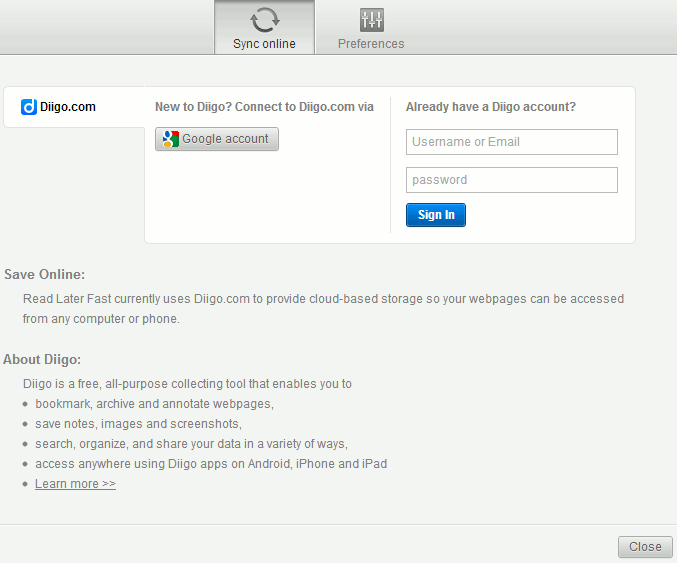The height and width of the screenshot is (563, 677).
Task: Click the Diigo logo icon
Action: pos(29,107)
